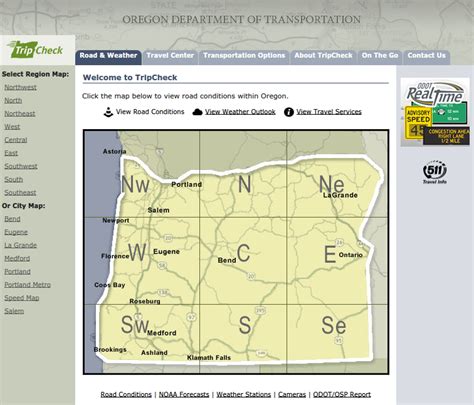The width and height of the screenshot is (474, 405).
Task: Open the ODOT RealTime banner
Action: (x=435, y=112)
